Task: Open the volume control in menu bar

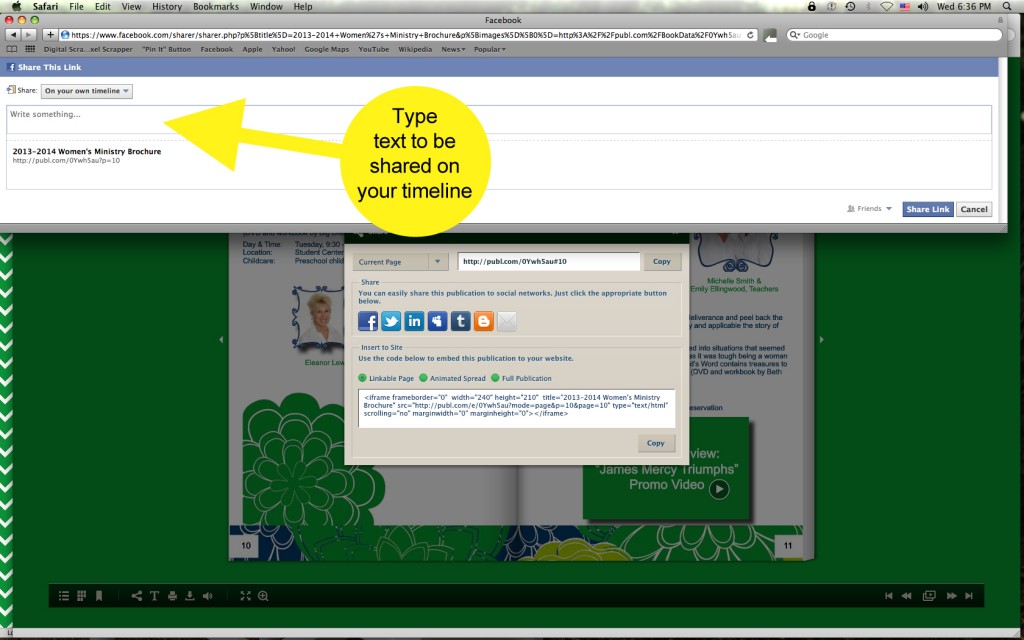Action: click(x=923, y=7)
